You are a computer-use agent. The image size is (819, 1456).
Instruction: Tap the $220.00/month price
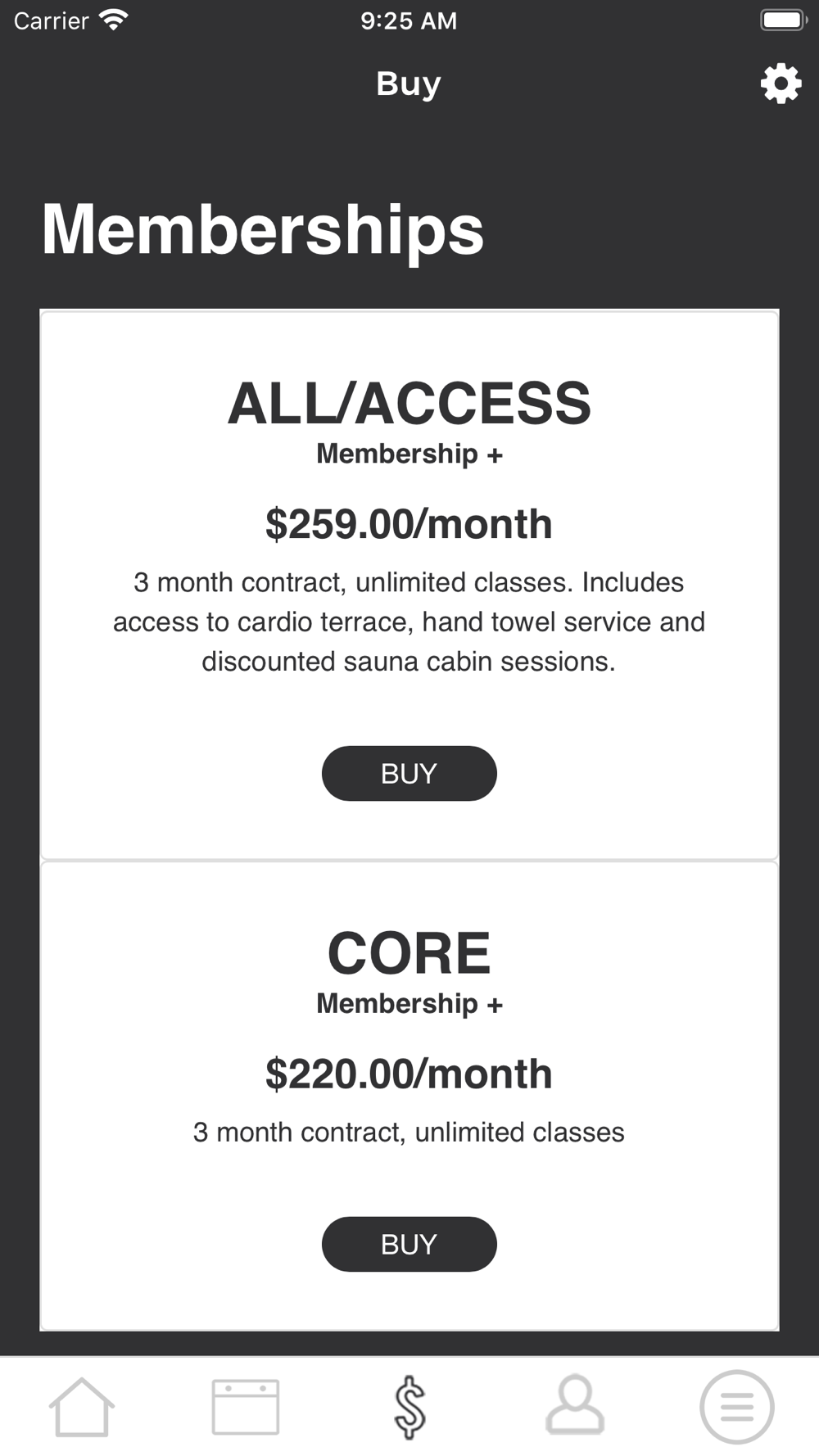click(409, 1074)
